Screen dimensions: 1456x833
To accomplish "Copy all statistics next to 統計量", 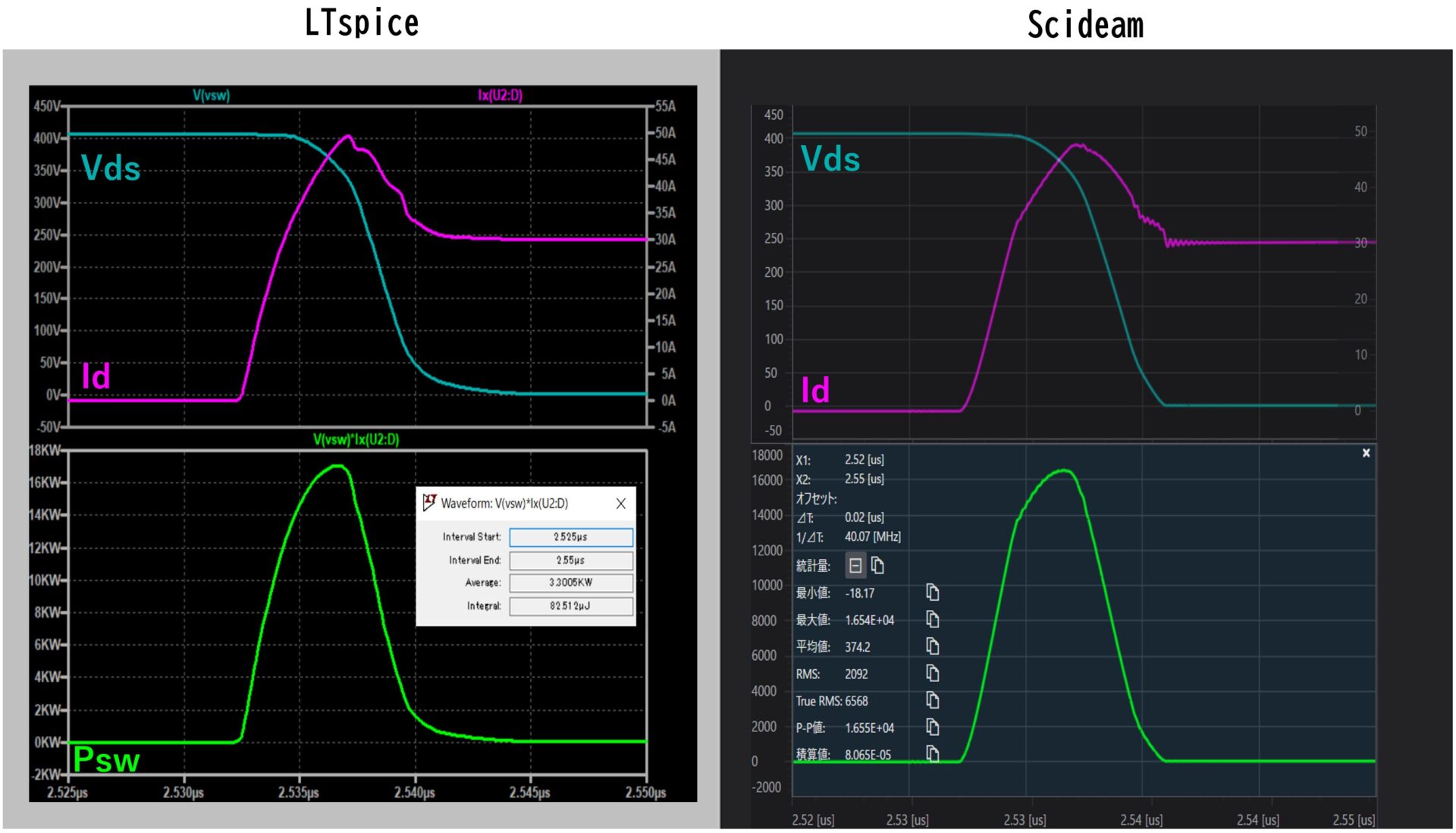I will pos(877,565).
